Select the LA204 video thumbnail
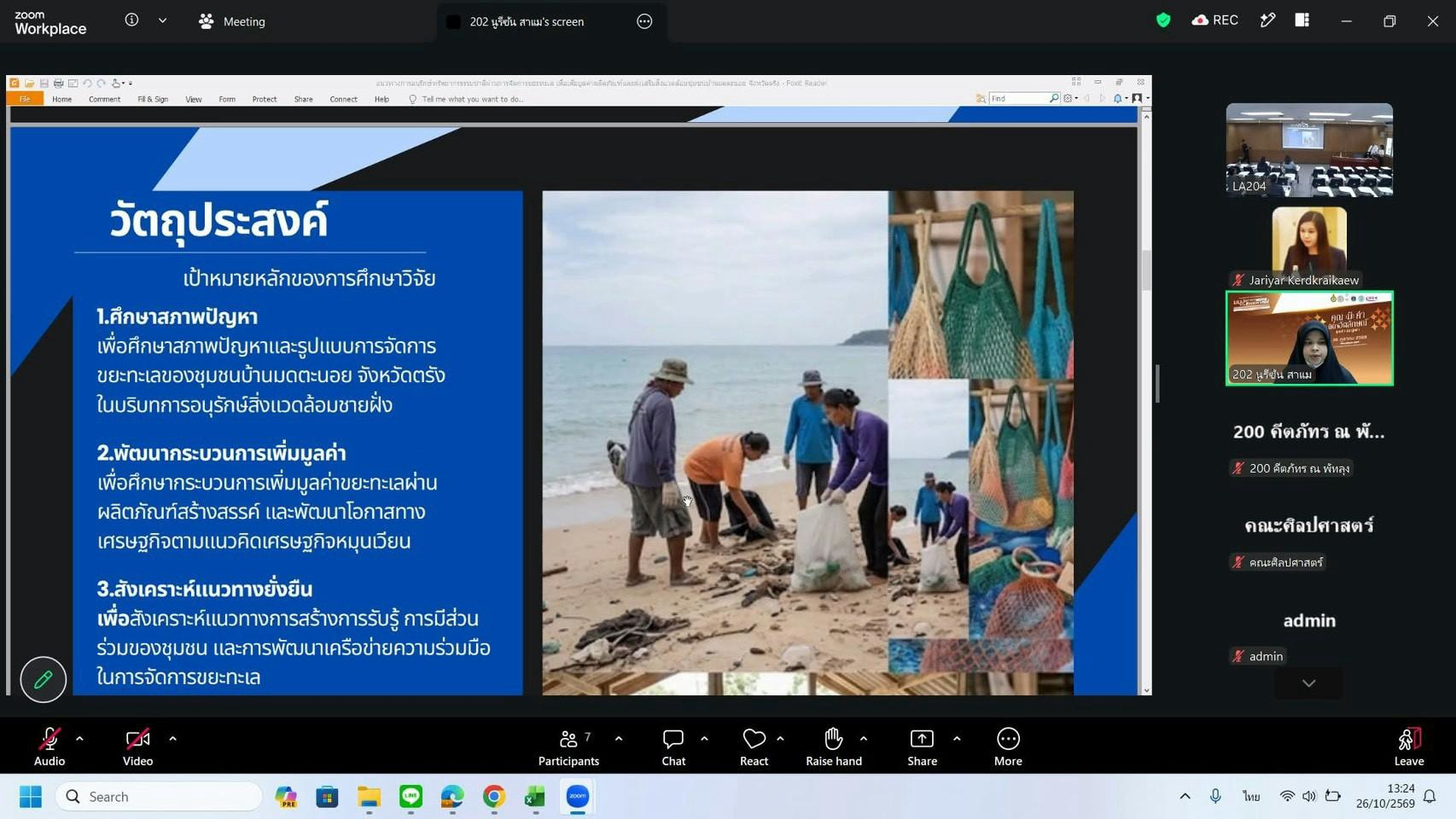The image size is (1456, 819). click(1309, 150)
